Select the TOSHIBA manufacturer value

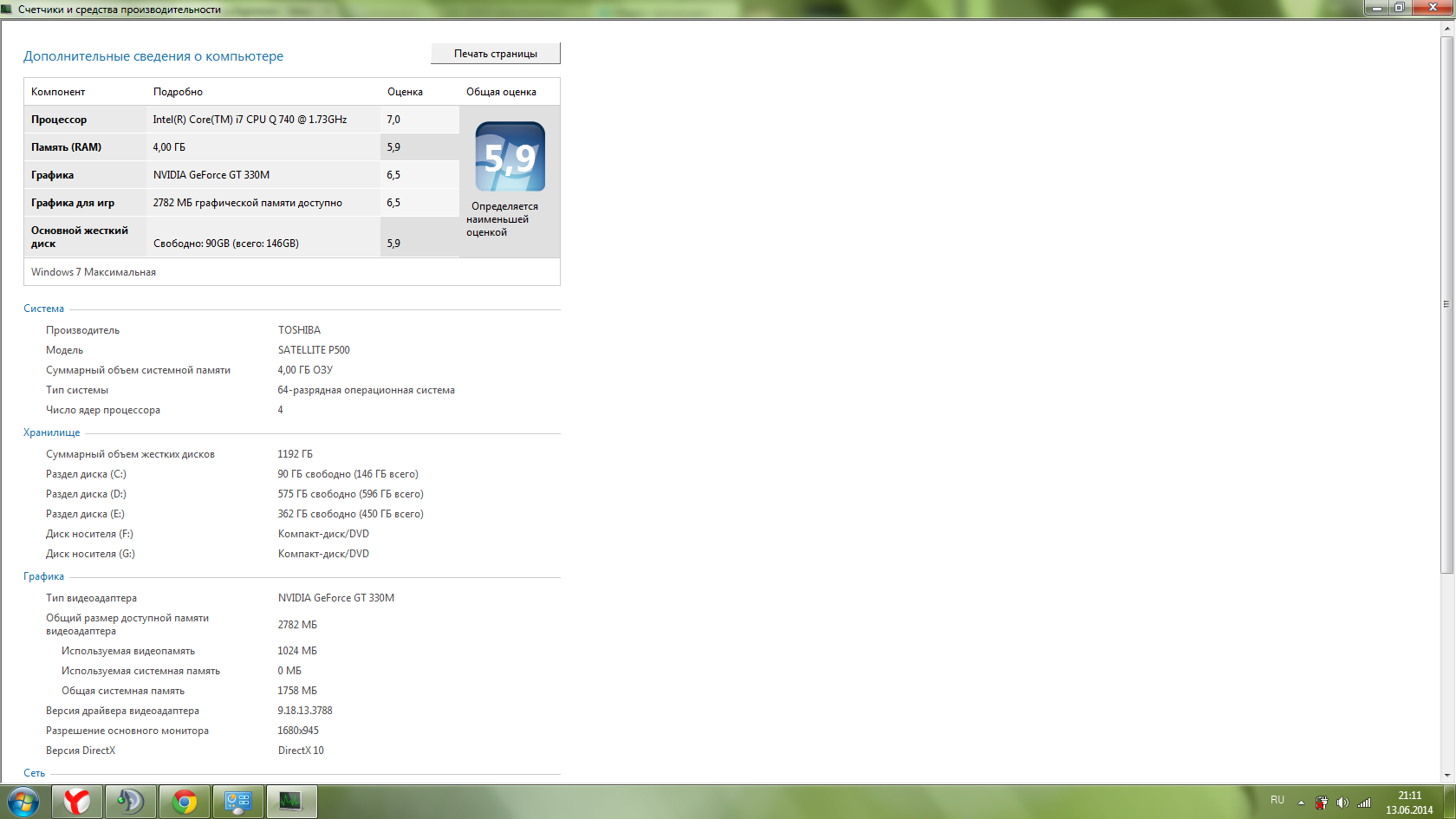(299, 330)
